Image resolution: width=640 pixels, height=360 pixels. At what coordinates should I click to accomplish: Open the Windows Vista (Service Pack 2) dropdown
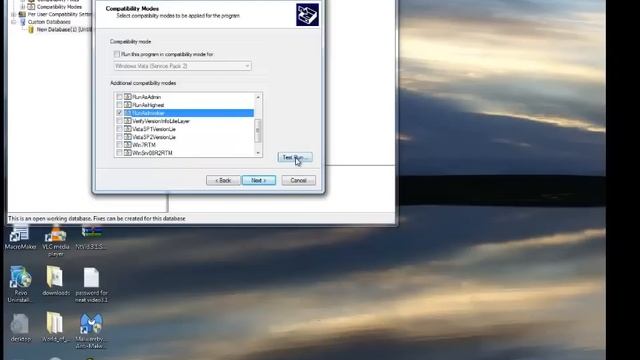point(182,66)
